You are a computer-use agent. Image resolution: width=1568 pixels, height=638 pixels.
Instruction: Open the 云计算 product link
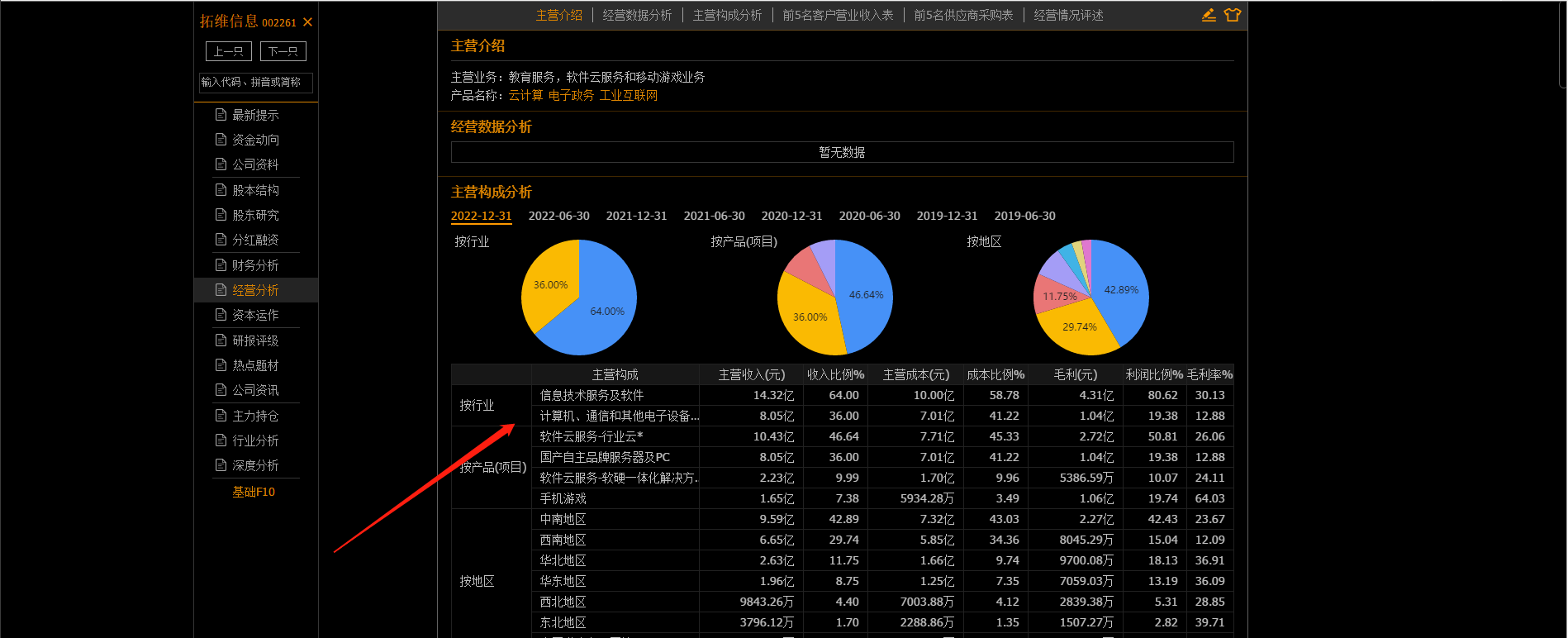pos(525,95)
